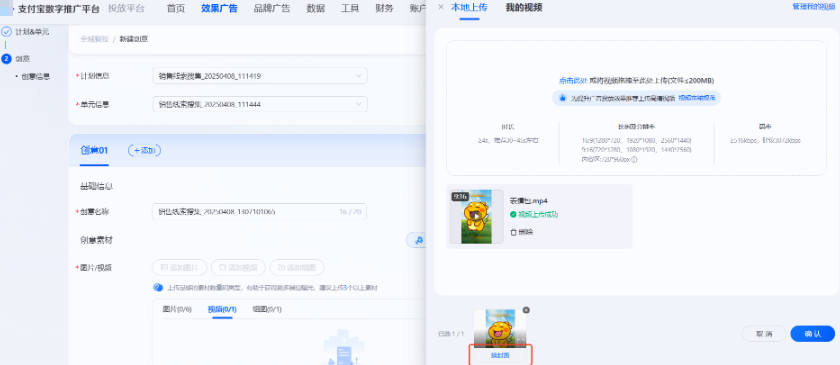Open the 管理我的视频 link
This screenshot has height=365, width=840.
coord(813,6)
